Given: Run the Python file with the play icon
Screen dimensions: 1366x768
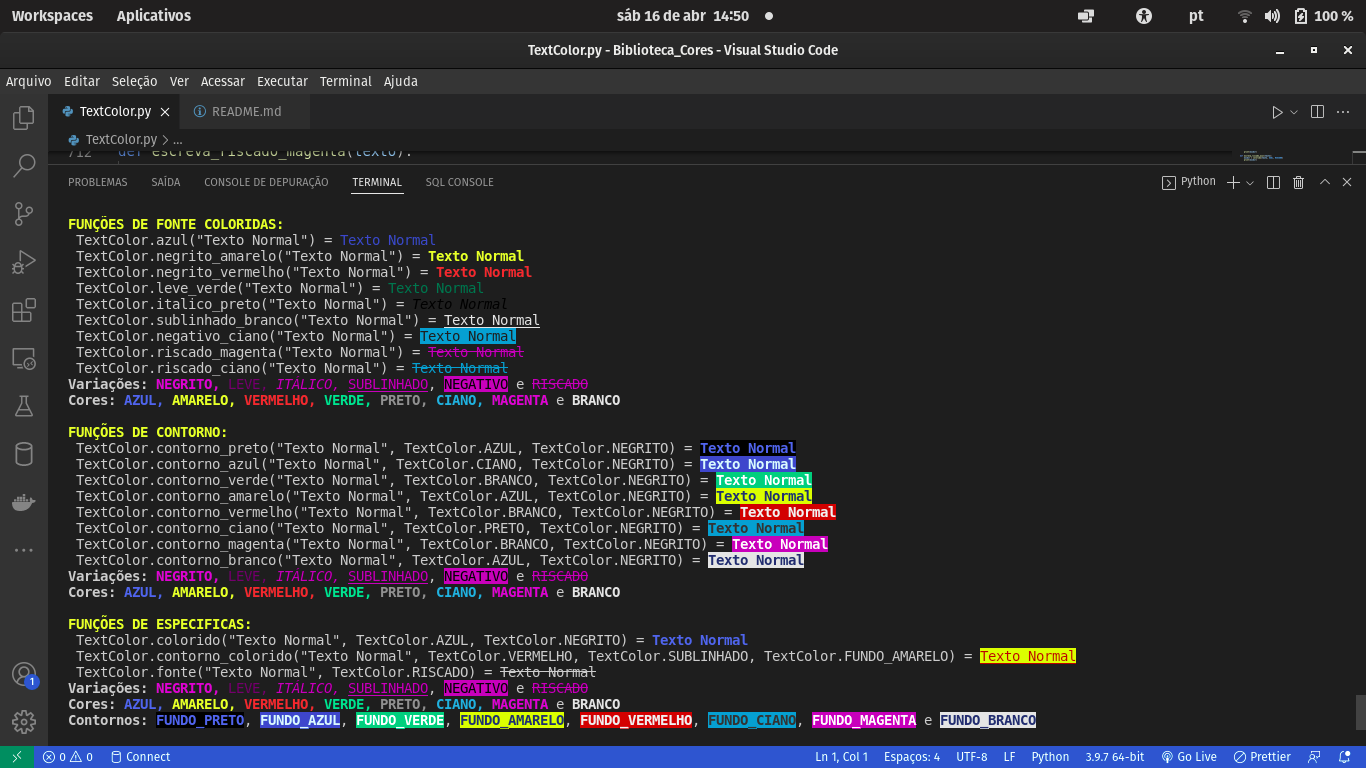Looking at the screenshot, I should (x=1279, y=112).
